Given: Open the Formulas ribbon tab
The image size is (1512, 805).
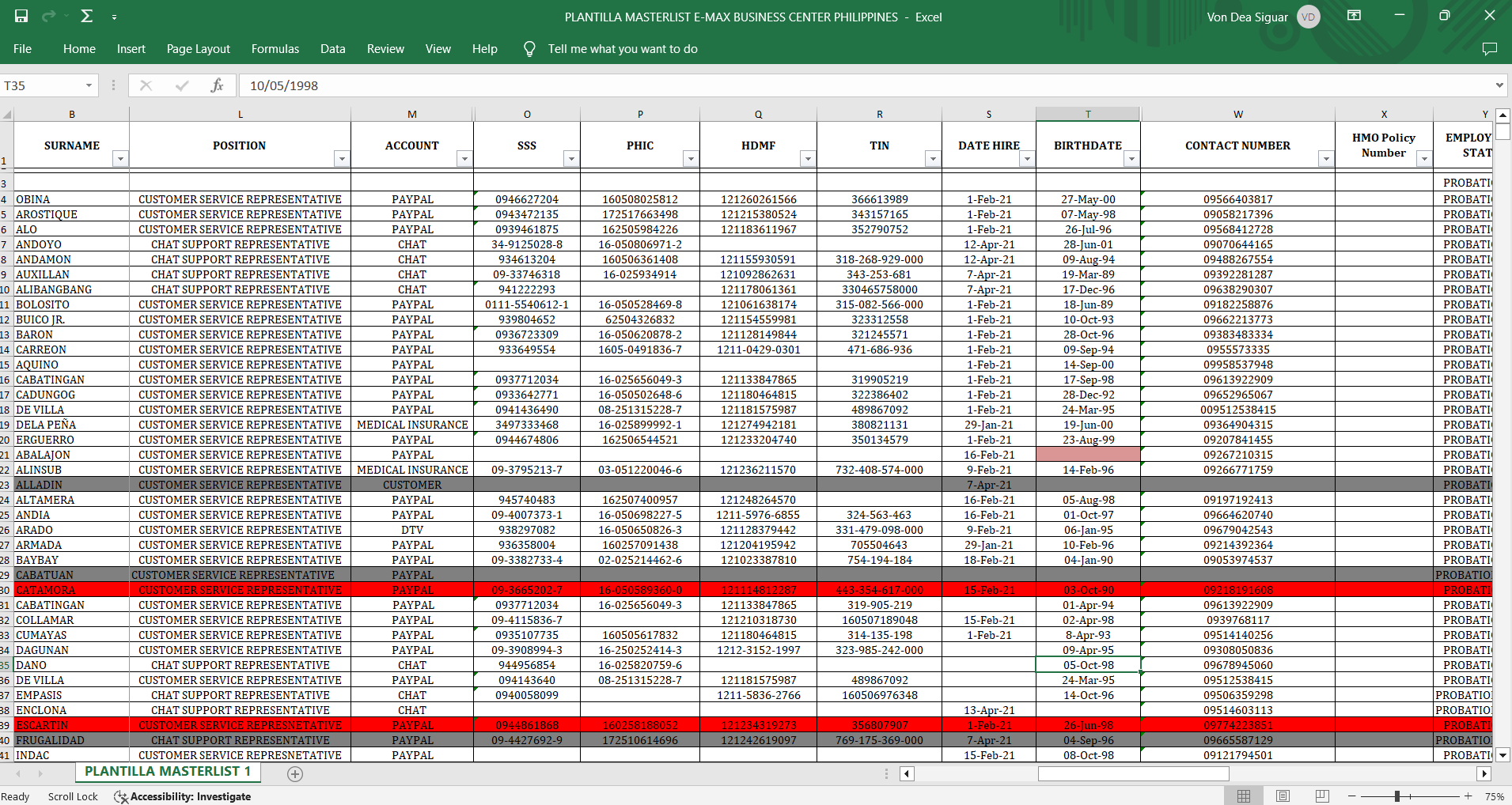Looking at the screenshot, I should click(275, 49).
